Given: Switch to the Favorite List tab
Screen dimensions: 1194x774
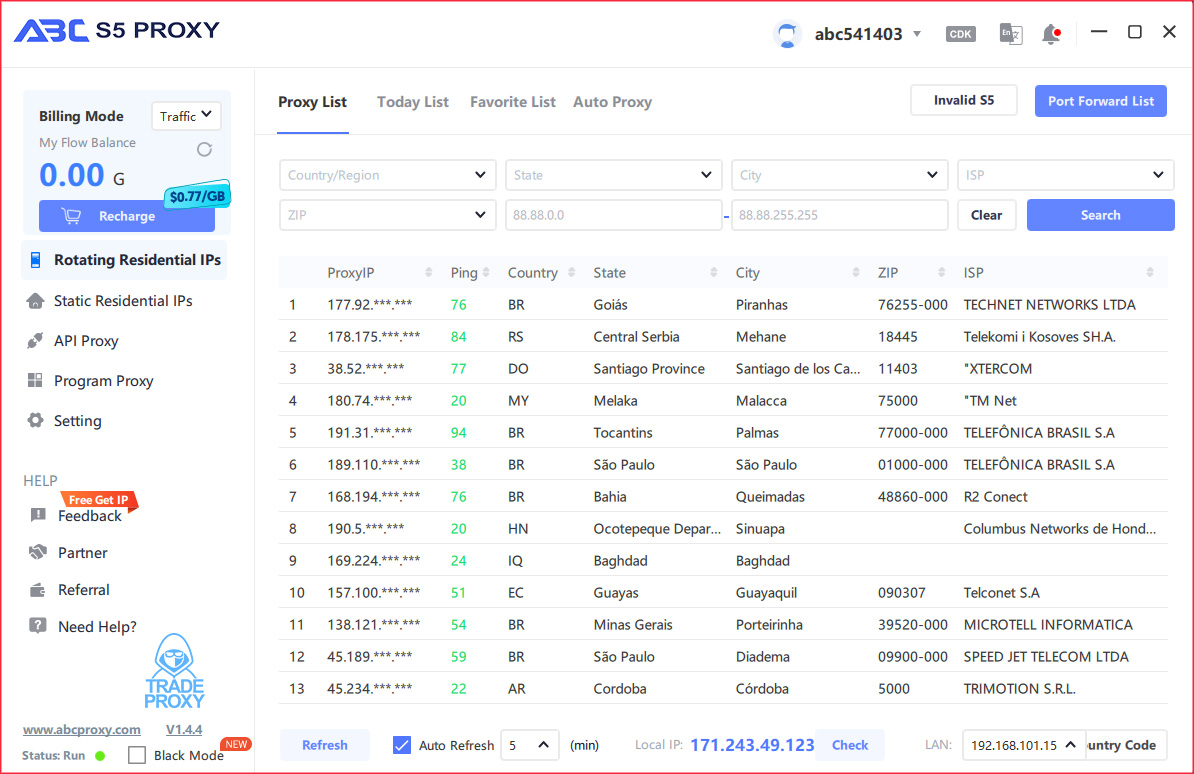Looking at the screenshot, I should [512, 102].
